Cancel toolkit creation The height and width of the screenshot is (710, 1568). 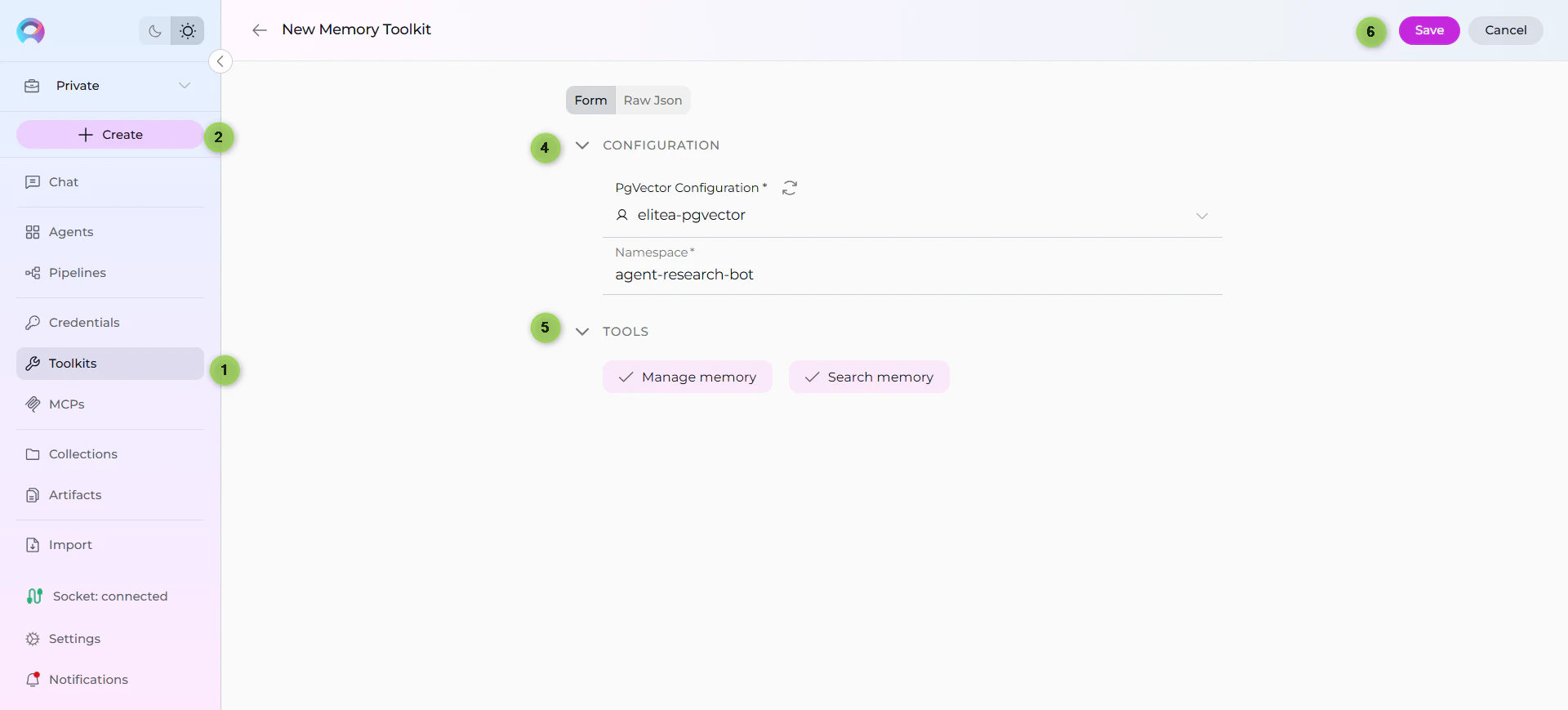(x=1506, y=30)
